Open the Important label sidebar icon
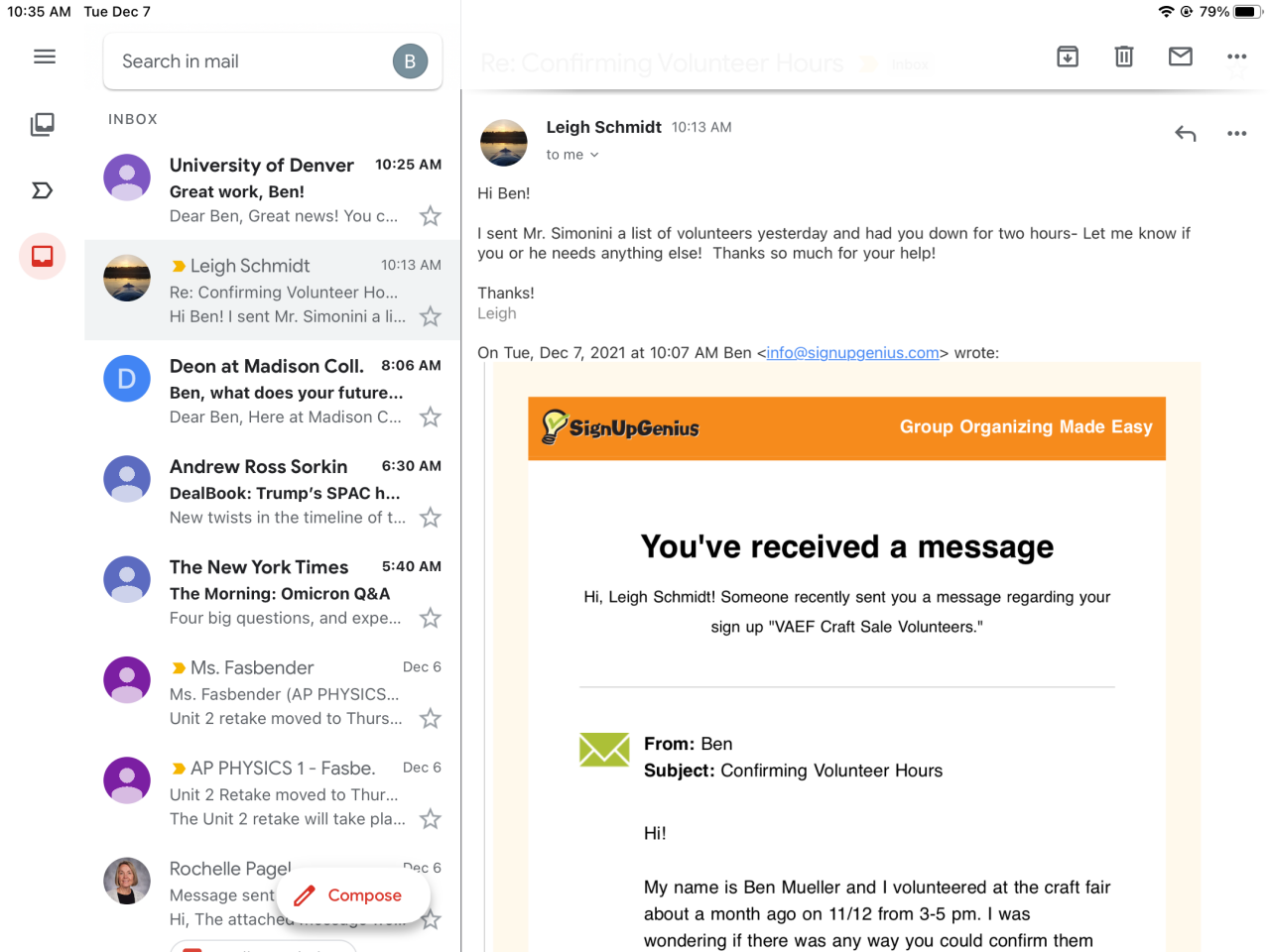This screenshot has width=1270, height=952. click(43, 190)
